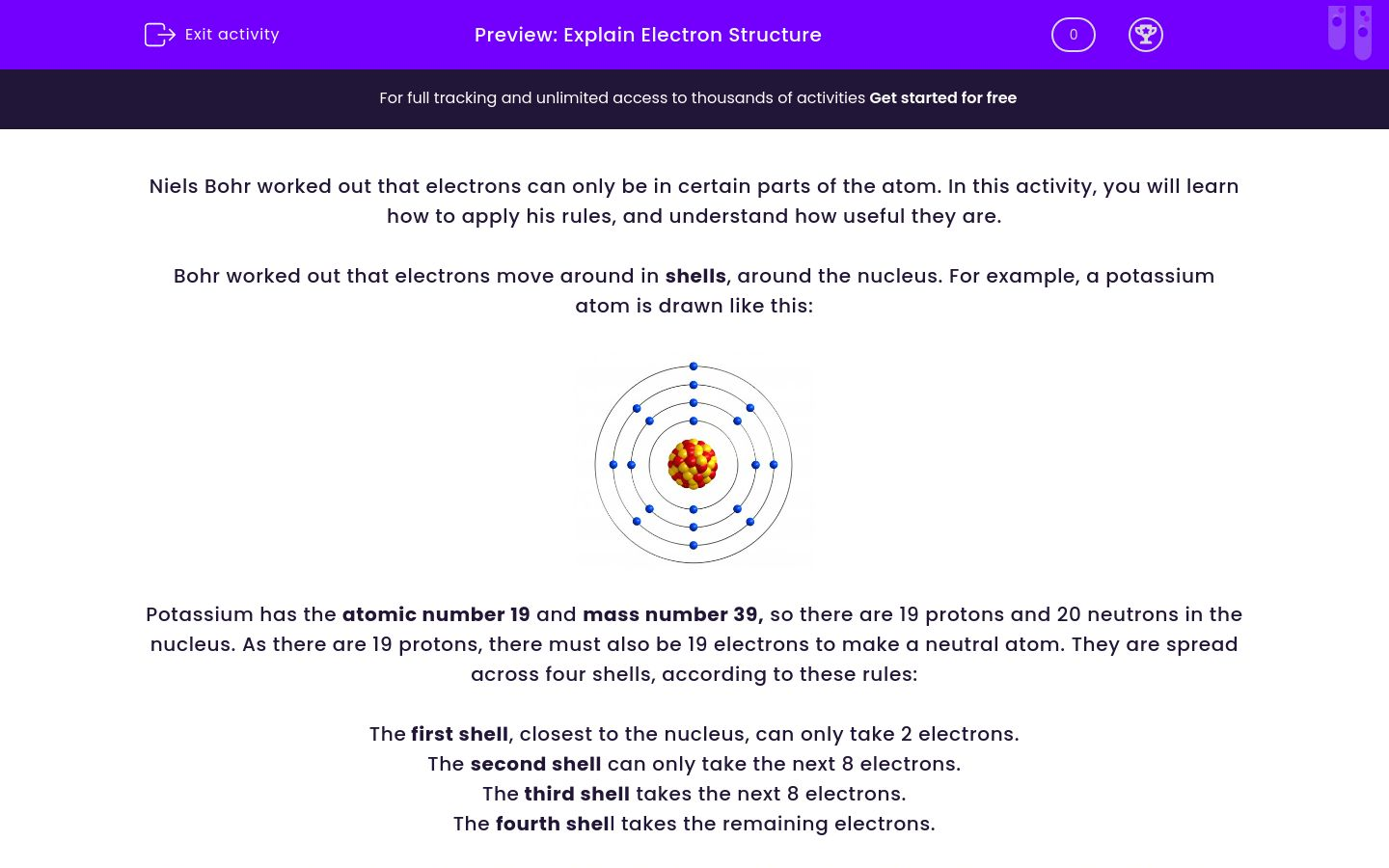
Task: Click the bolded word shells in the text
Action: coord(695,276)
